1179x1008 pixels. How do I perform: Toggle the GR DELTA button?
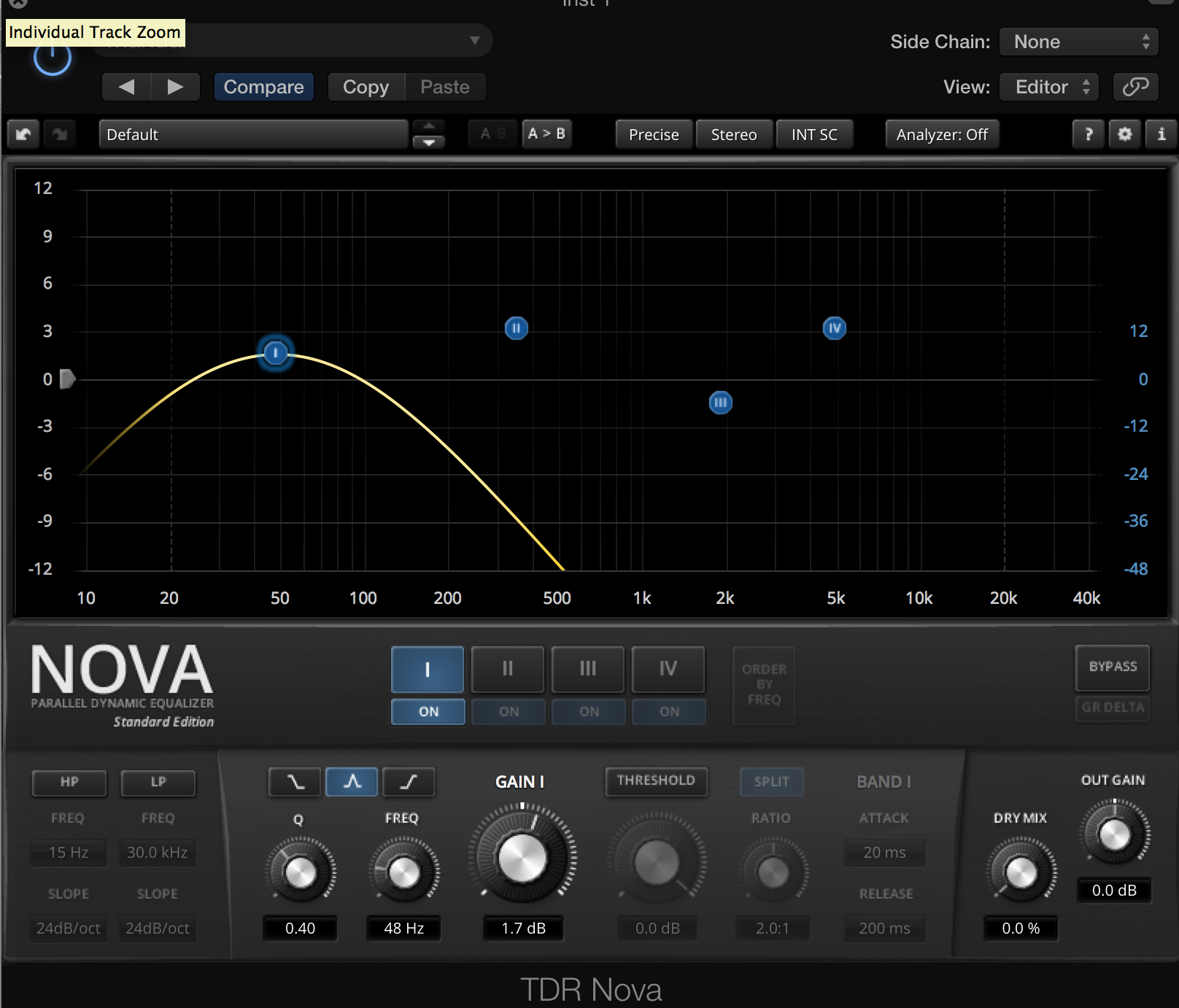(x=1113, y=707)
